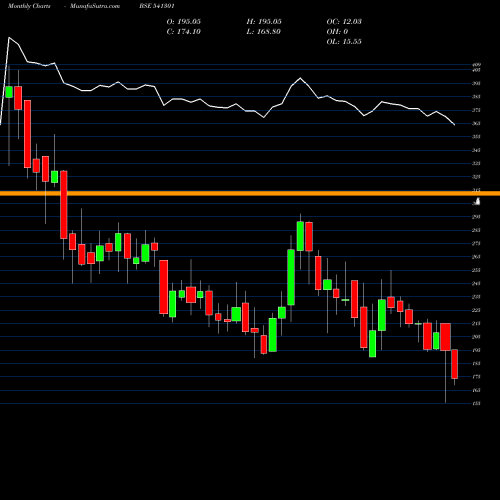
Task: Click the small white marker icon below orange line
Action: [478, 201]
